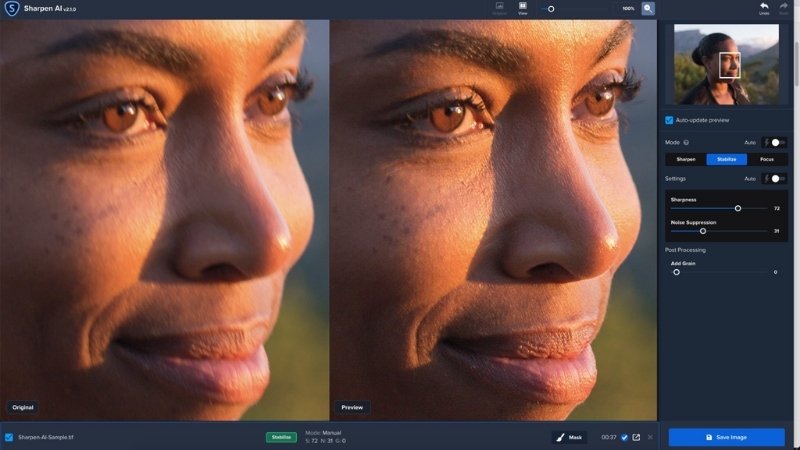Click the magnifier zoom icon
This screenshot has width=800, height=450.
pyautogui.click(x=648, y=8)
